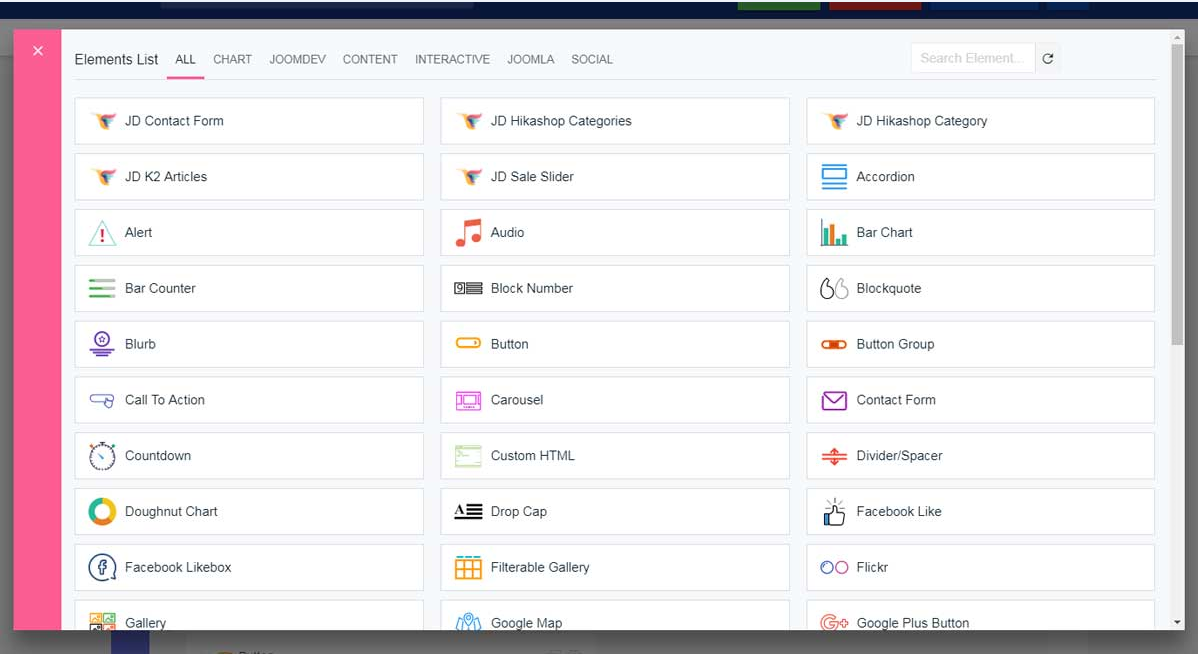Select the Facebook Likebox icon
This screenshot has width=1198, height=654.
pos(102,567)
